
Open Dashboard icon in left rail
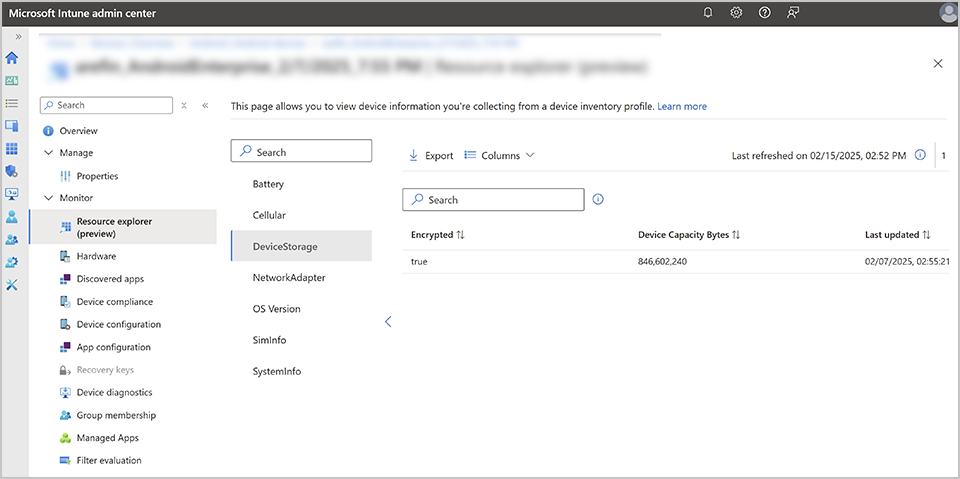click(x=12, y=80)
